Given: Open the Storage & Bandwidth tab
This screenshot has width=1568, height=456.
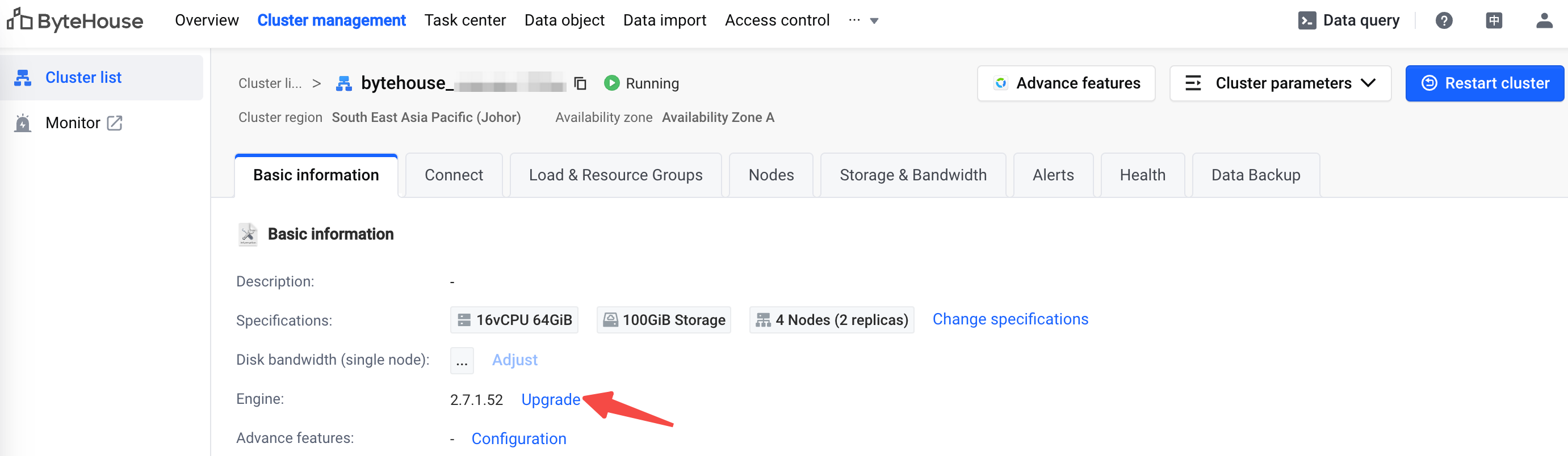Looking at the screenshot, I should (912, 175).
